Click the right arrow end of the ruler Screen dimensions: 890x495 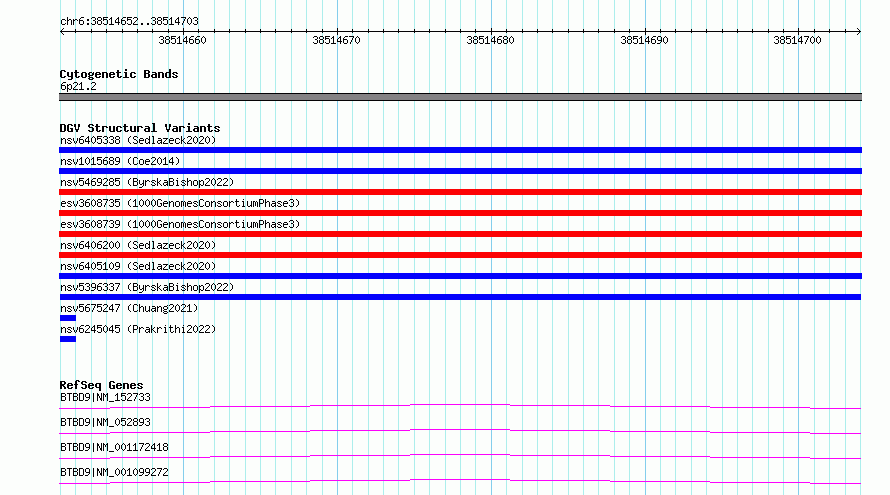tap(858, 31)
